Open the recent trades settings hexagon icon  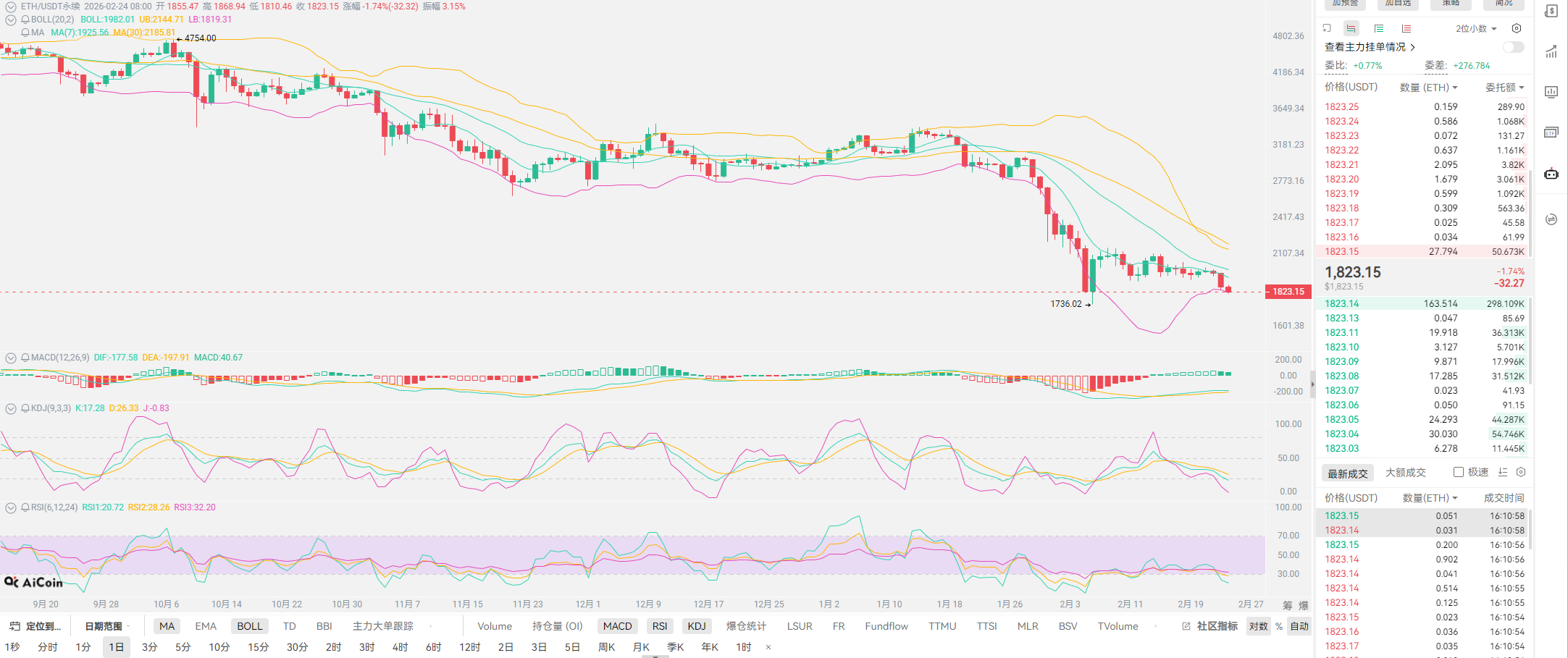1521,472
